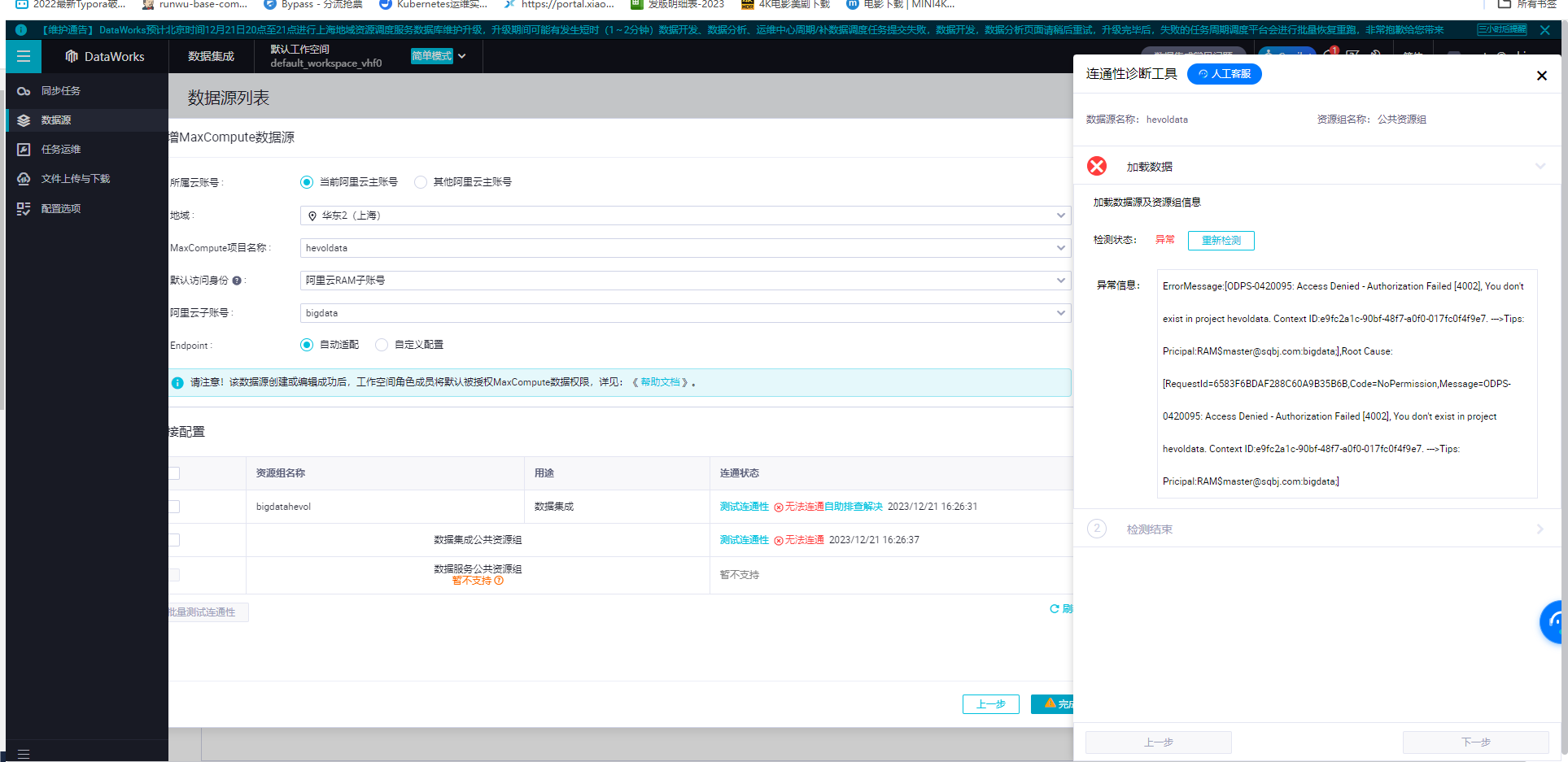
Task: Close the maintenance announcement banner
Action: click(x=1545, y=30)
